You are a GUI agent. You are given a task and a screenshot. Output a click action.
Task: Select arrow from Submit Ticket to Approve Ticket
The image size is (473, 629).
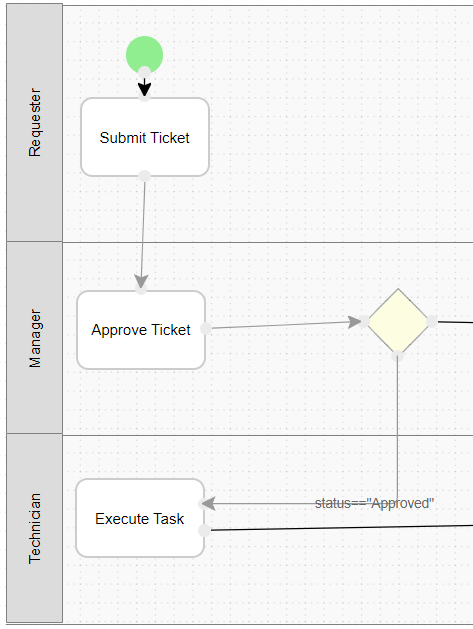point(143,232)
